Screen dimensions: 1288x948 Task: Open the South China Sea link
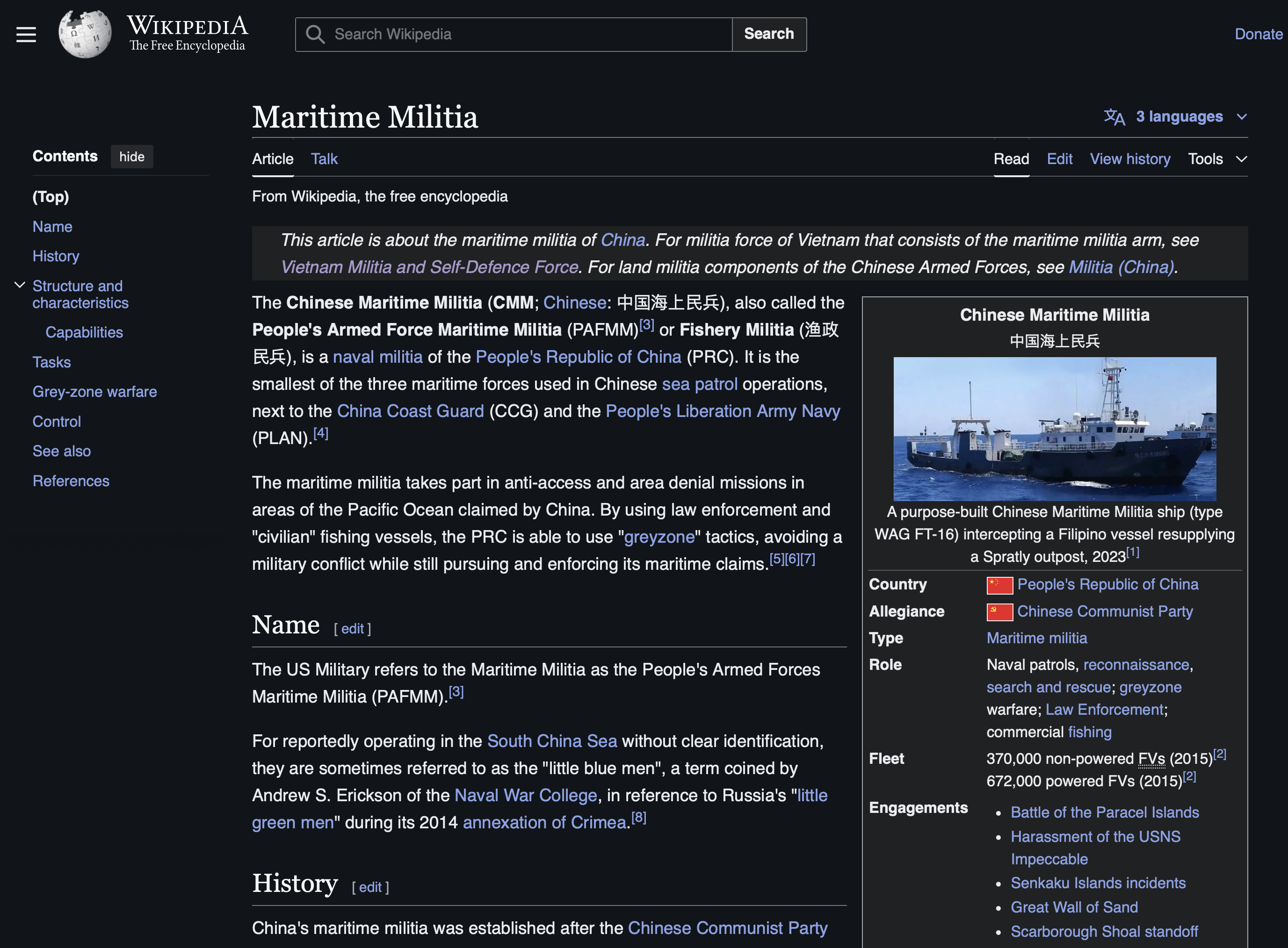click(552, 741)
